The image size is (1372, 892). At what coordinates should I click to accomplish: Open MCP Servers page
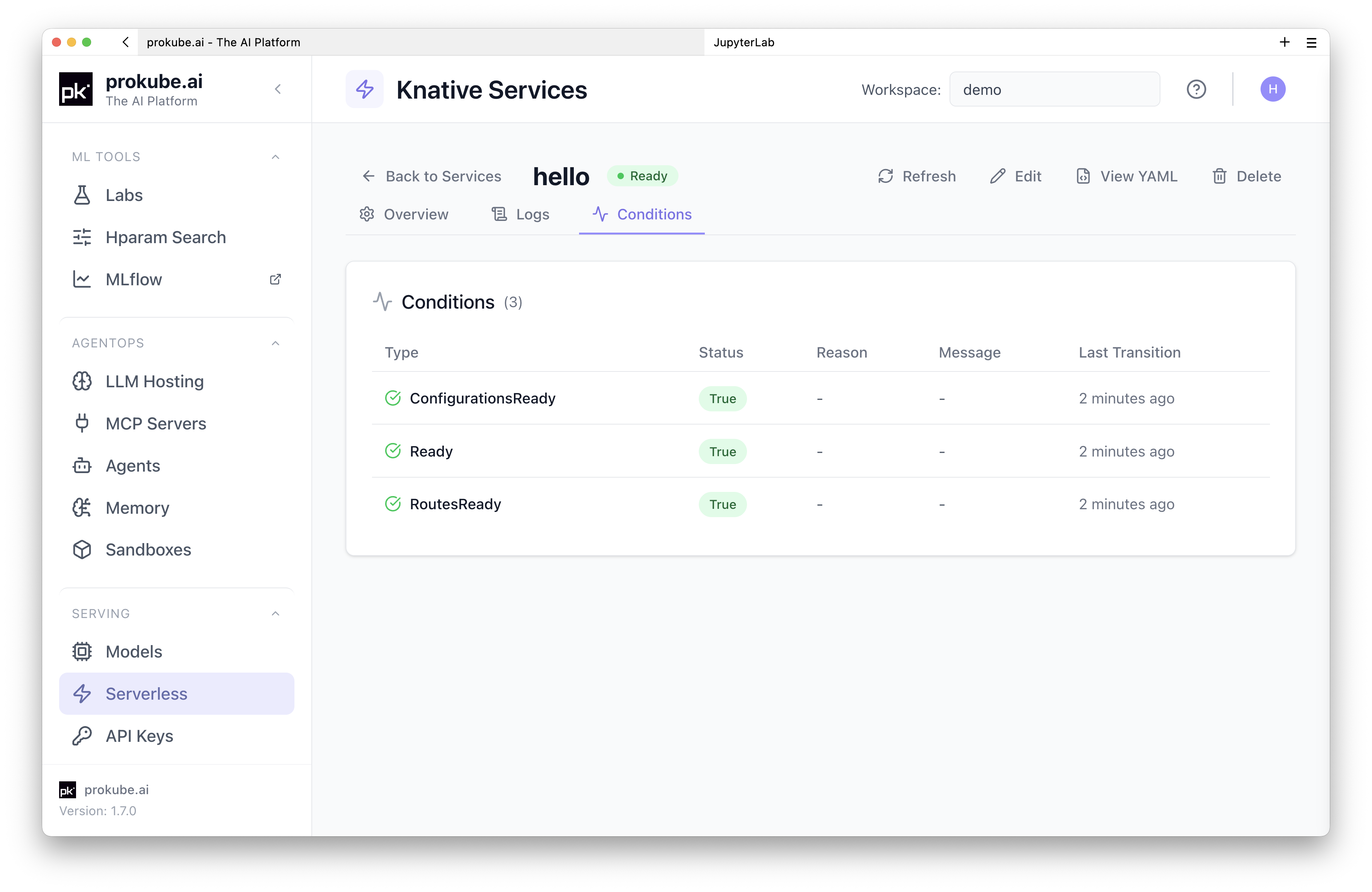177,423
